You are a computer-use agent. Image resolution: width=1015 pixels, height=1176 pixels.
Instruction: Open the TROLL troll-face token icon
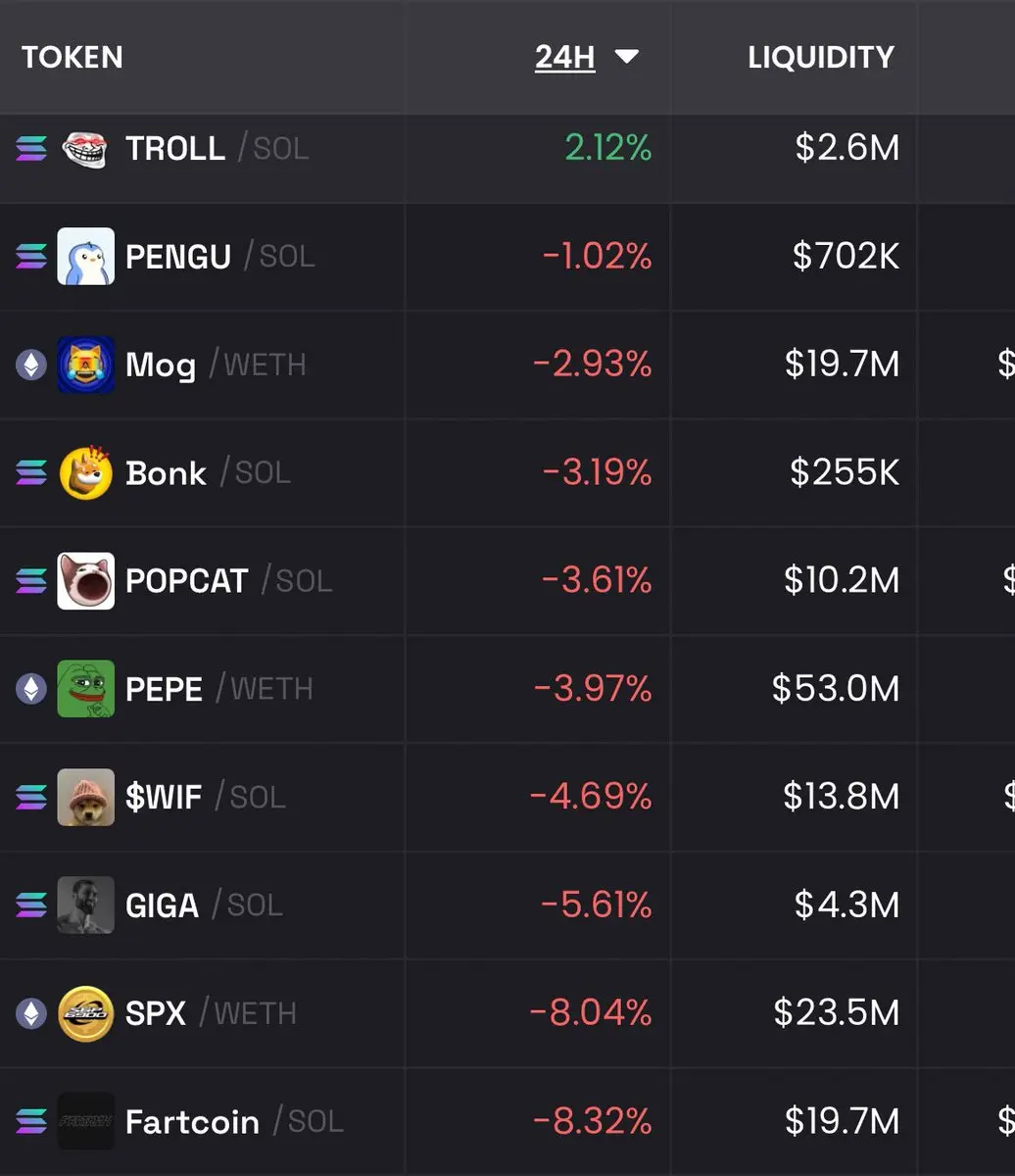[85, 149]
